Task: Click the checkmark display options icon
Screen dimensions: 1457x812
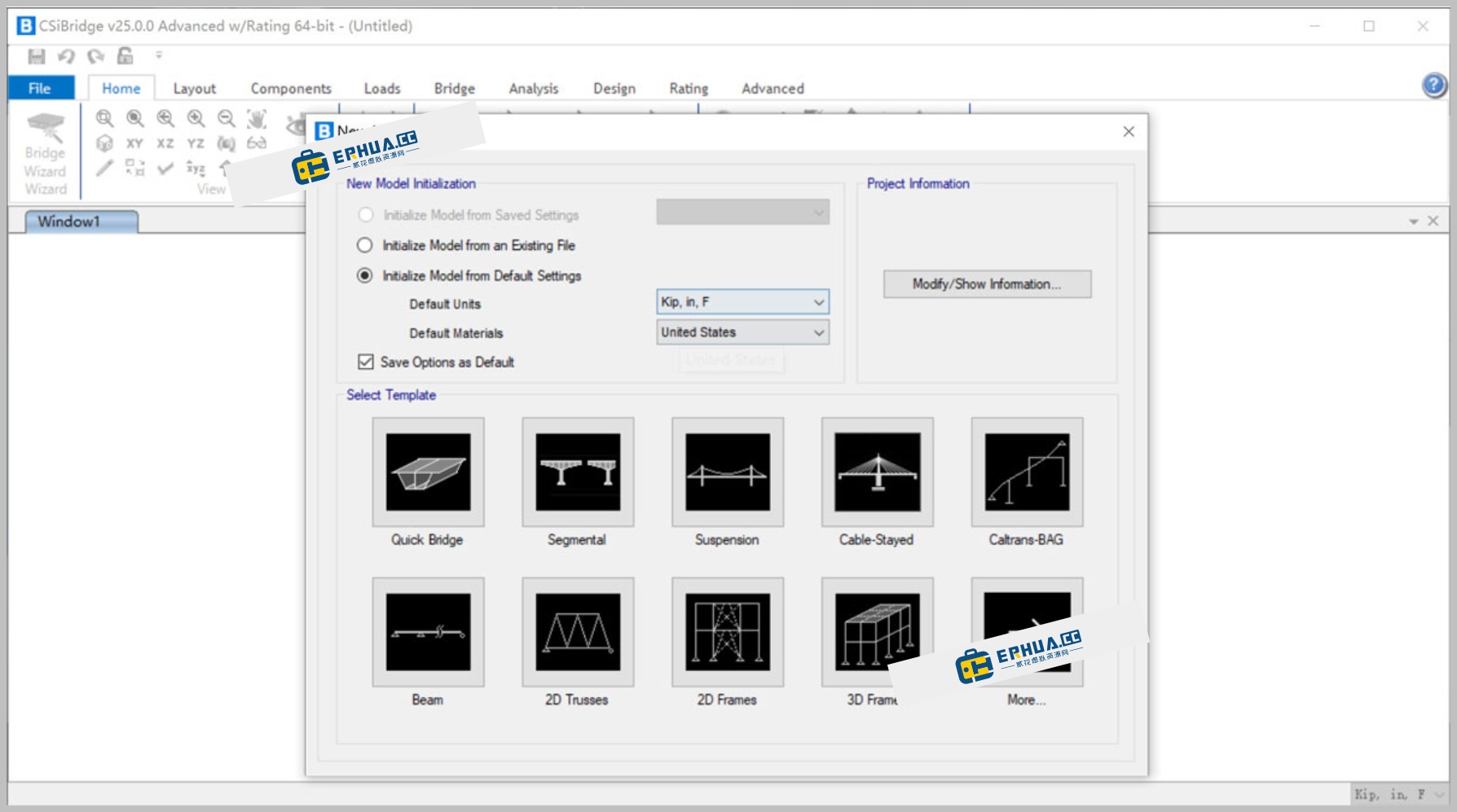Action: 165,168
